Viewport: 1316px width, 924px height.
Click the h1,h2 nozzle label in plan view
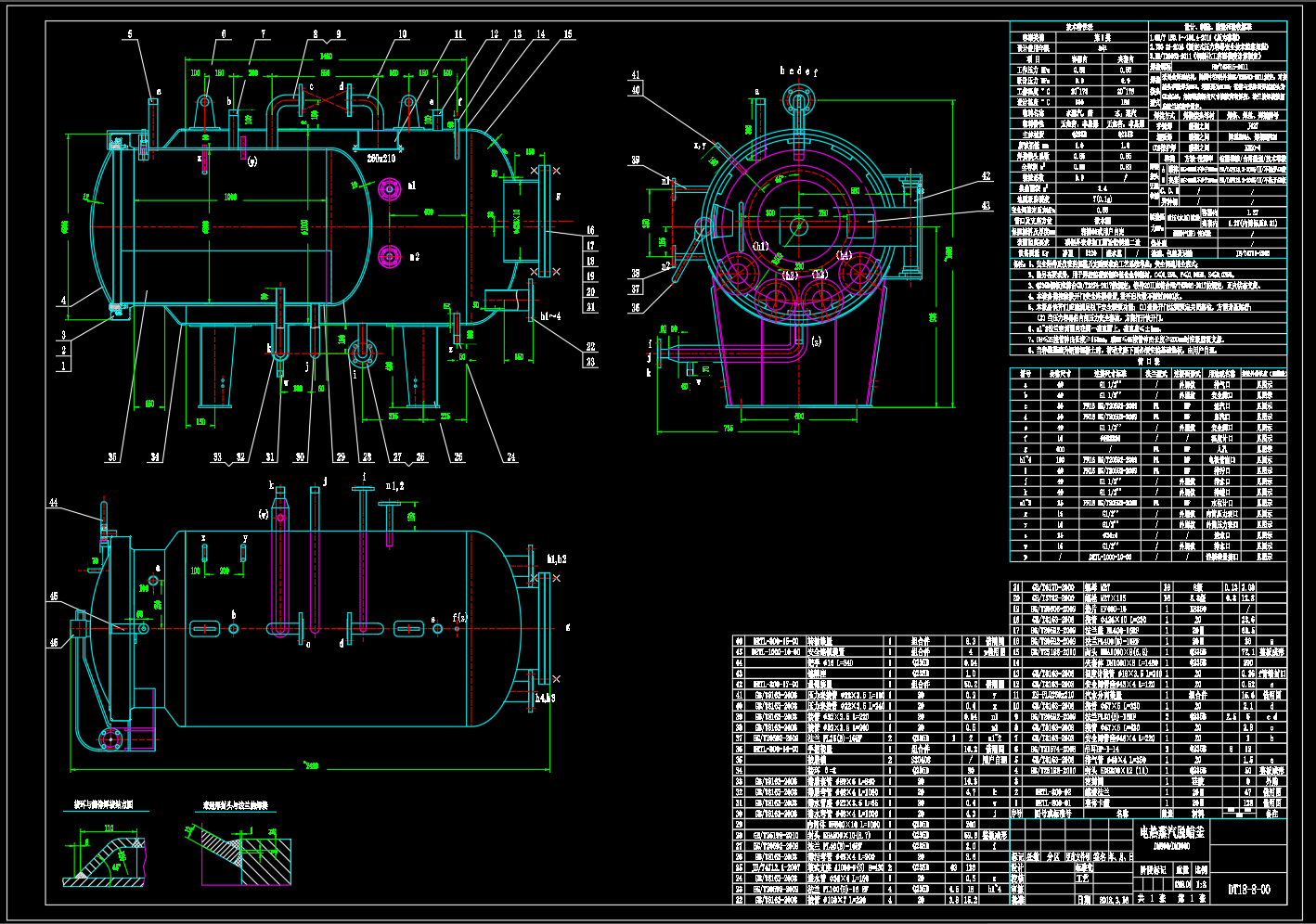(x=557, y=558)
